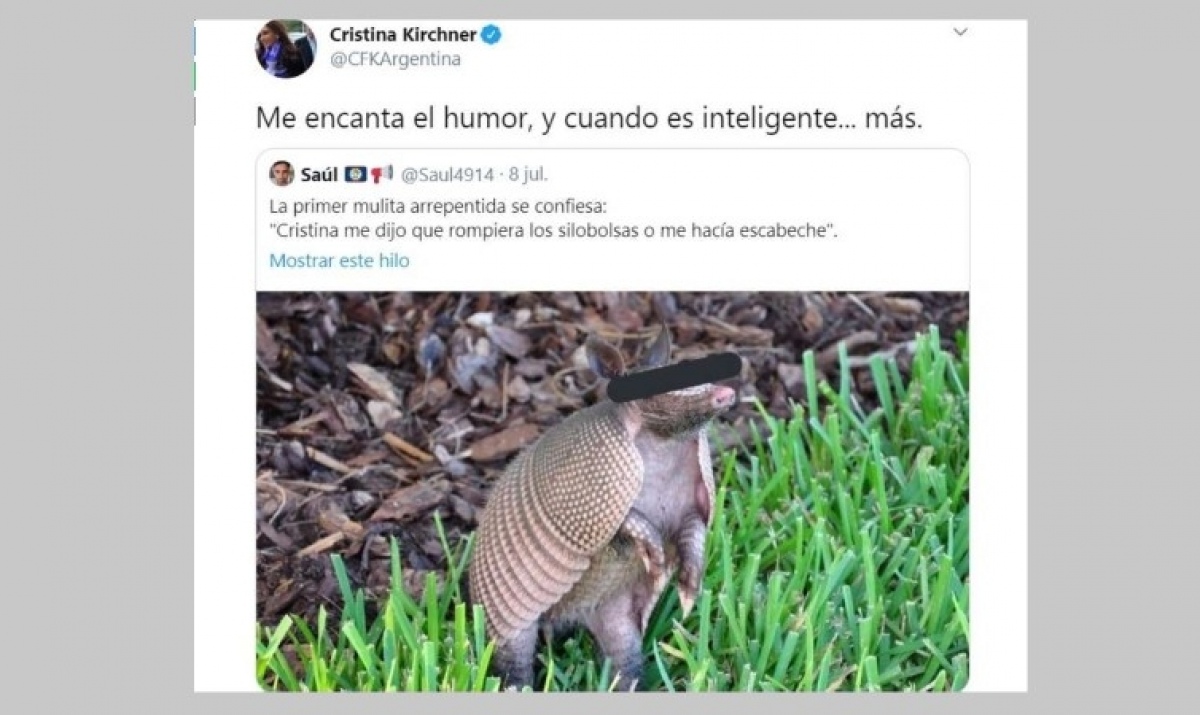Open Cristina Kirchner's profile avatar
1200x715 pixels.
[286, 48]
